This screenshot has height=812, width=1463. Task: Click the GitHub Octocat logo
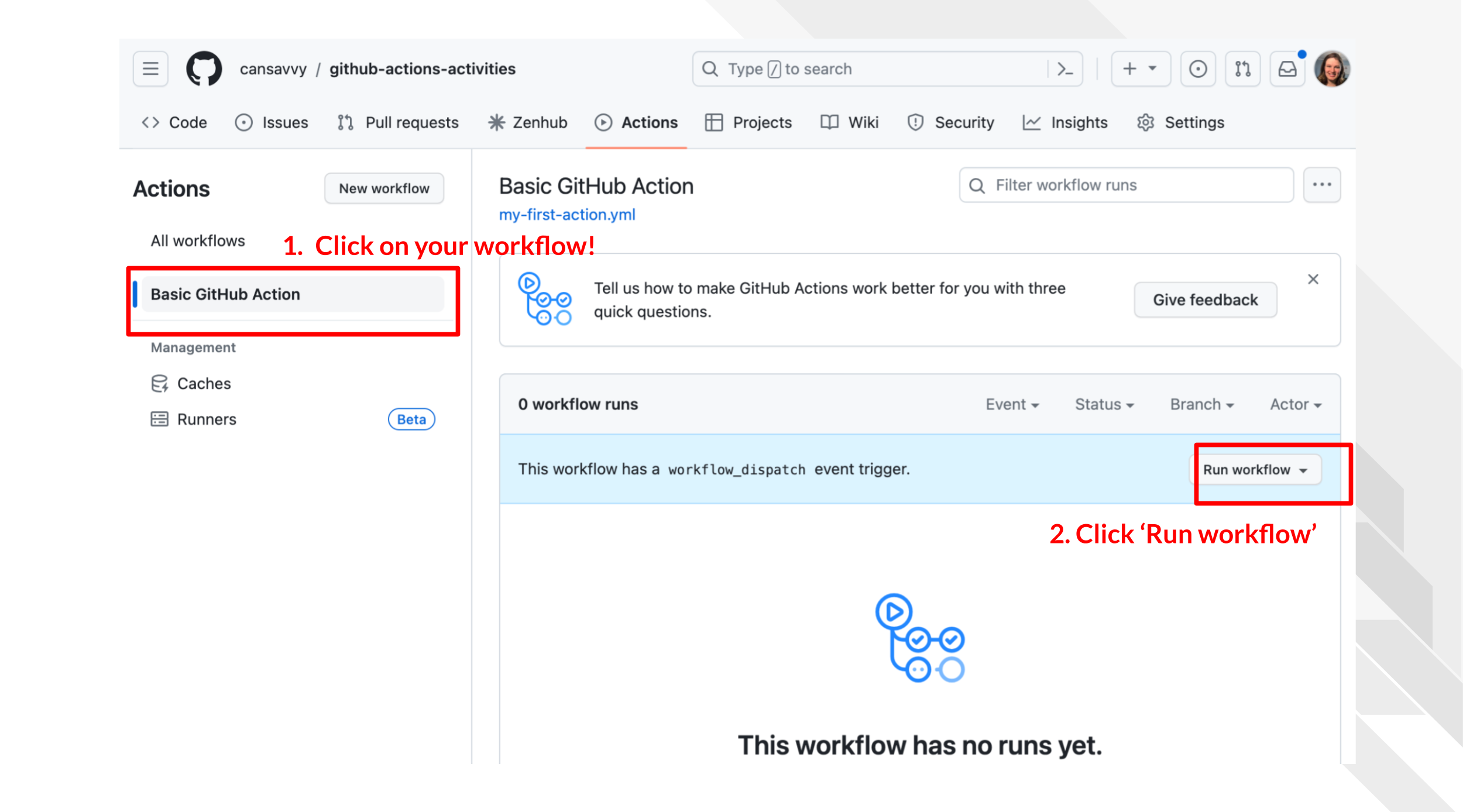[204, 69]
